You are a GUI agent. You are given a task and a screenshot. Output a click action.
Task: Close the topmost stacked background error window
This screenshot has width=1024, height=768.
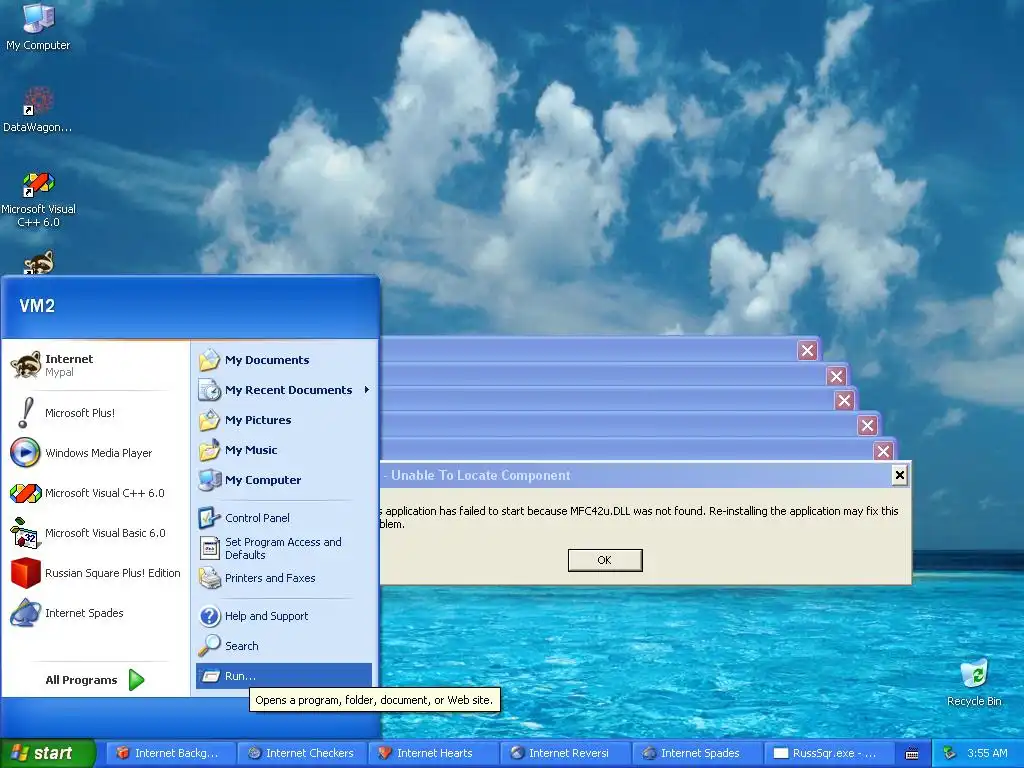point(808,351)
